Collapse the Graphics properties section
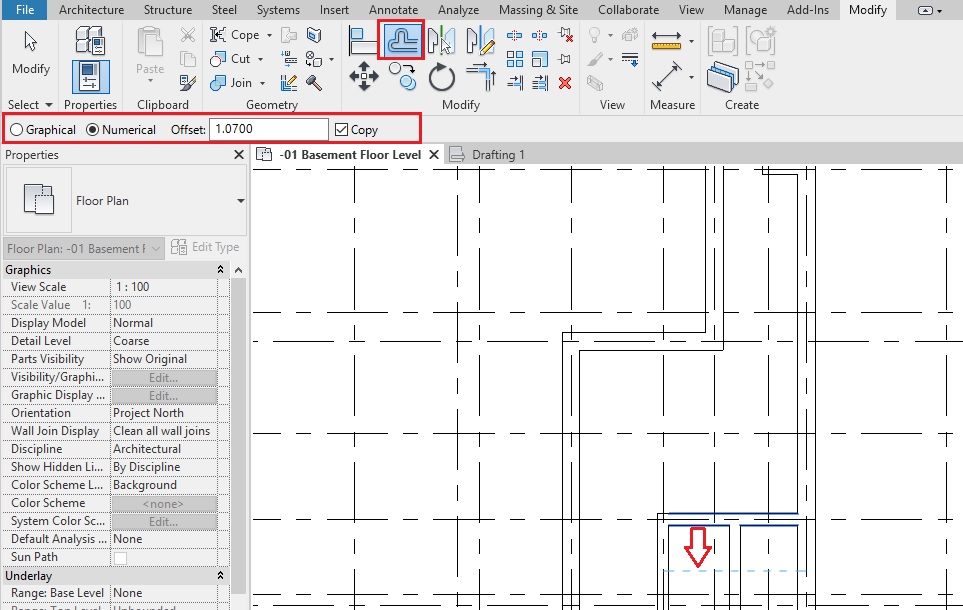This screenshot has width=963, height=610. (220, 270)
